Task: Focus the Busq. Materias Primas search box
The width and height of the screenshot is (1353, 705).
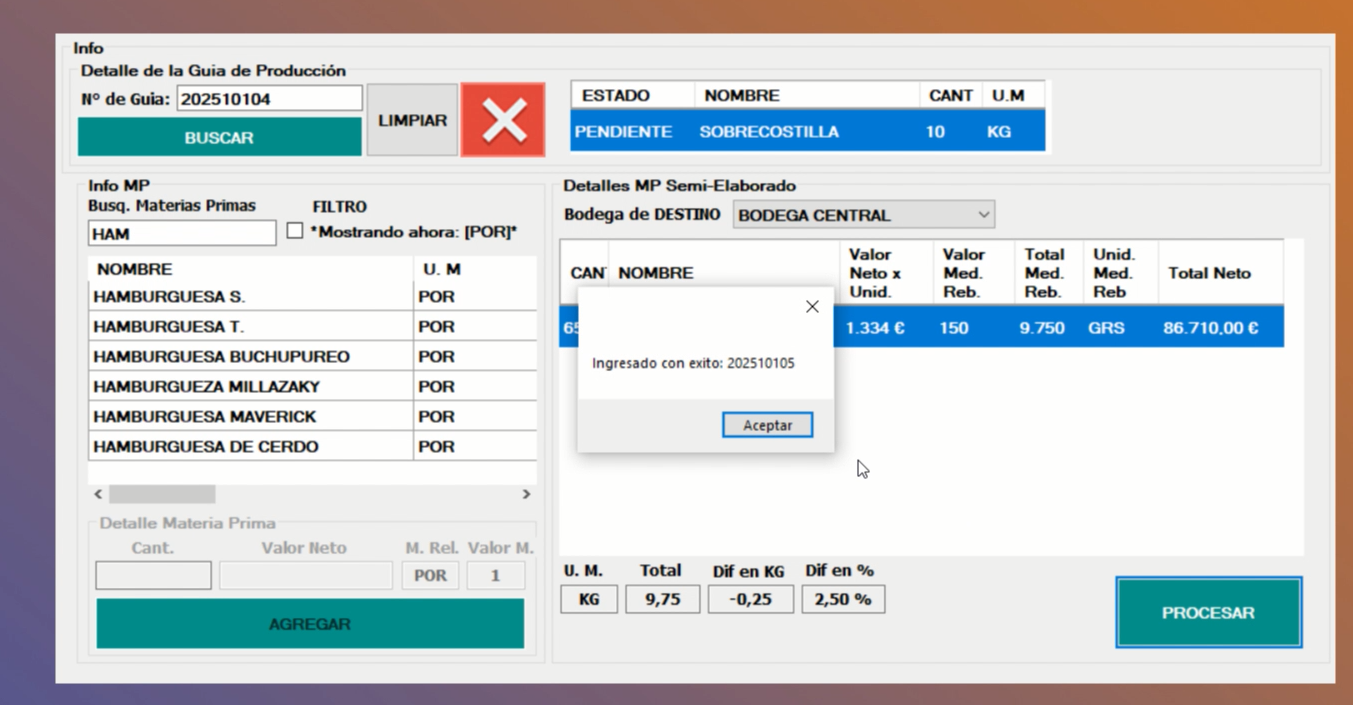Action: 181,234
